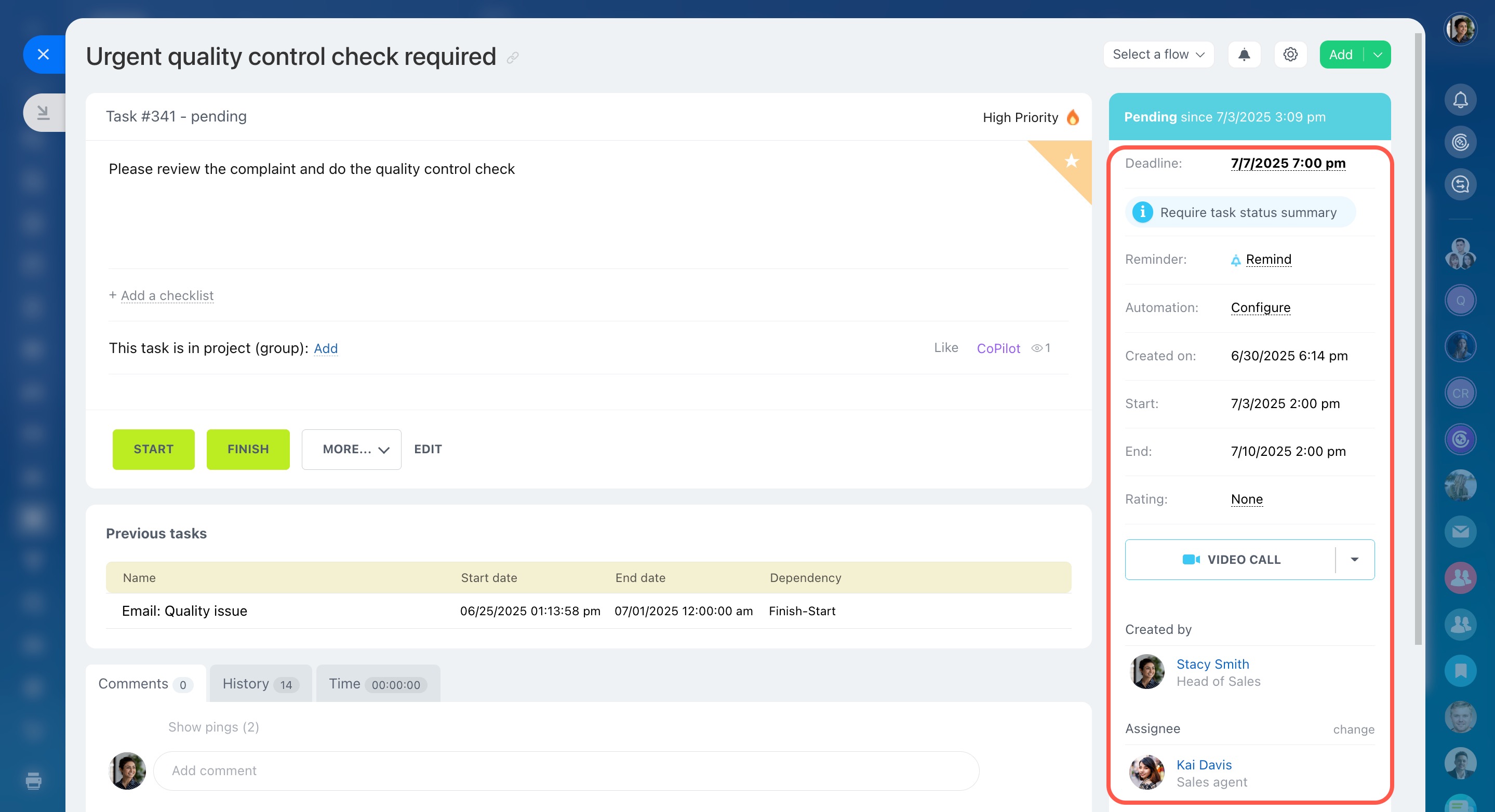This screenshot has height=812, width=1495.
Task: Open the Q chat in the sidebar
Action: coord(1460,301)
